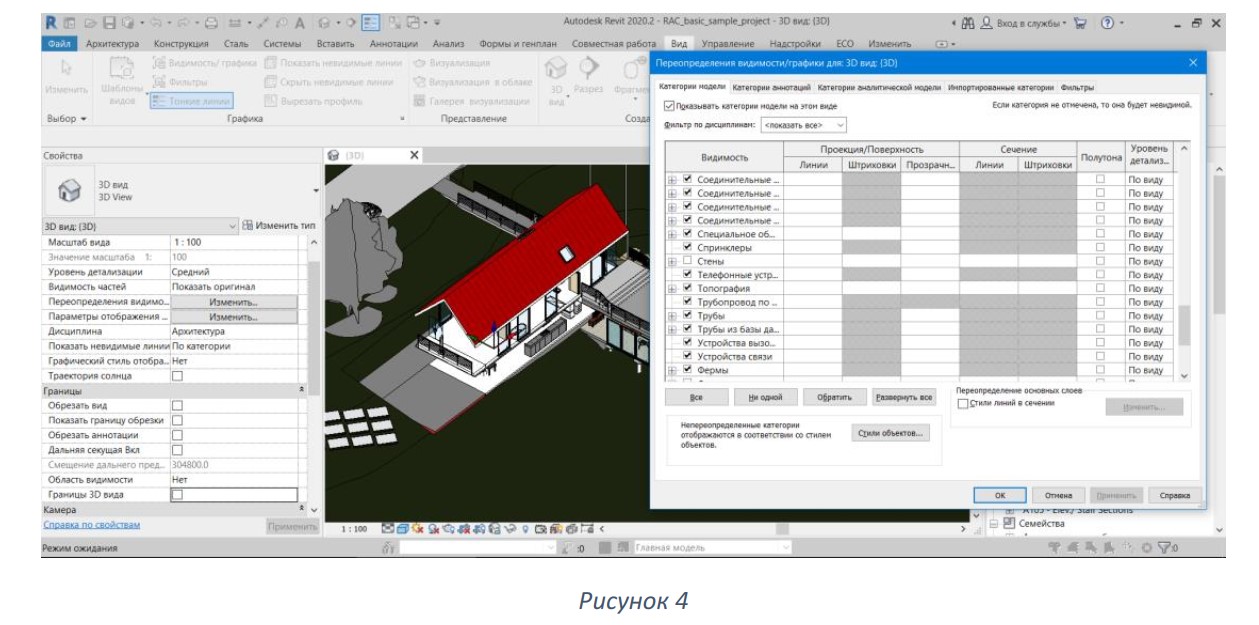
Task: Uncheck the Топография visibility checkbox
Action: coord(687,288)
